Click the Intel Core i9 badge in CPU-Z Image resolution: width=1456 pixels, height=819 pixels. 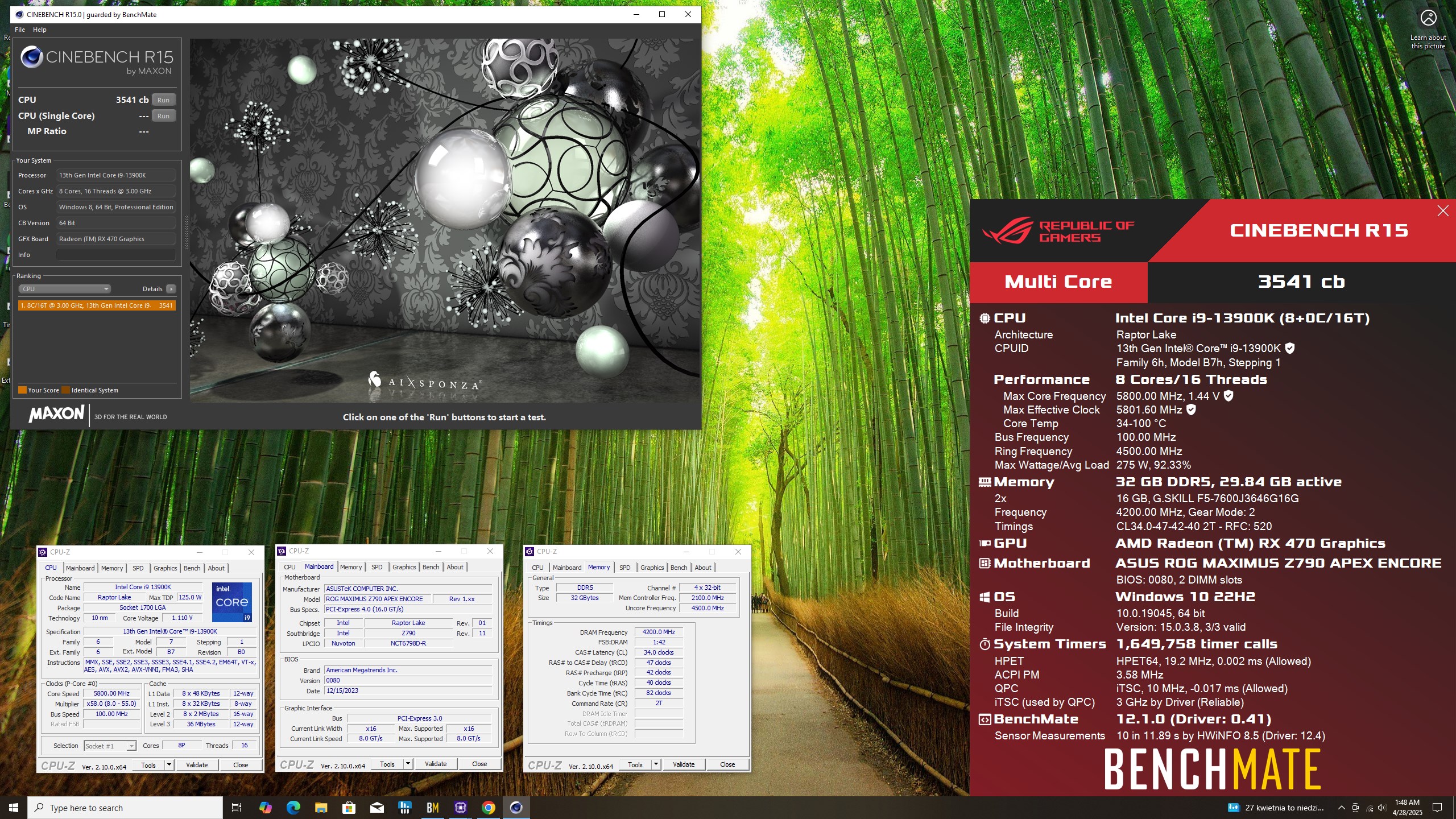232,602
